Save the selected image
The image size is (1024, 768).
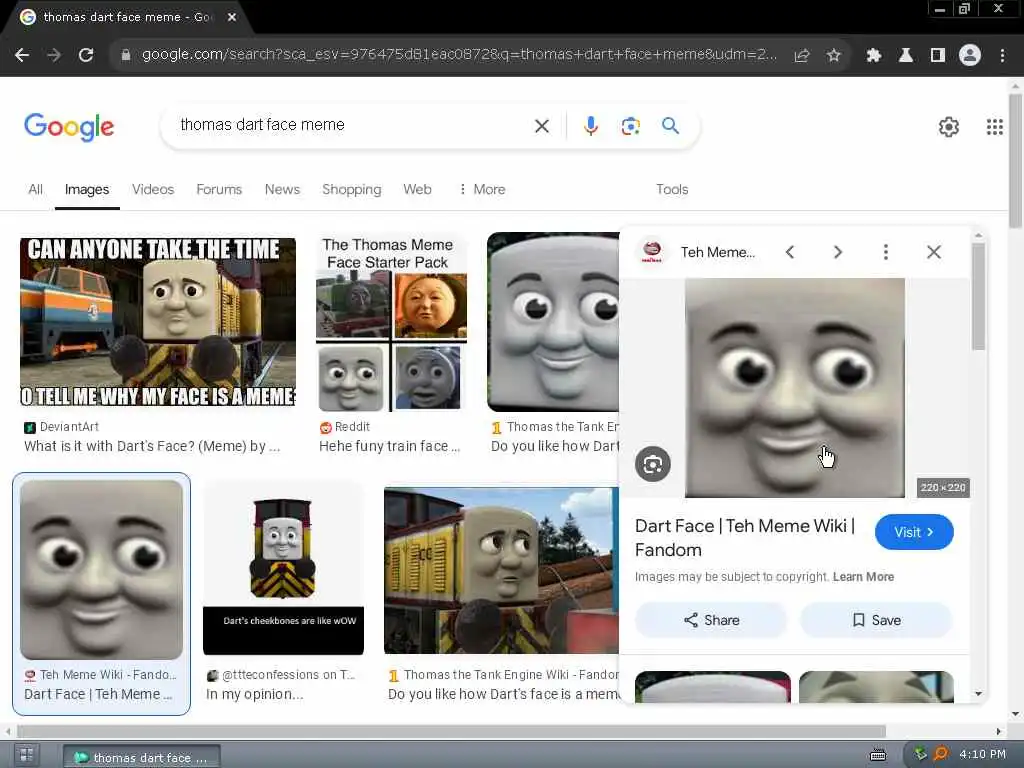[x=876, y=620]
